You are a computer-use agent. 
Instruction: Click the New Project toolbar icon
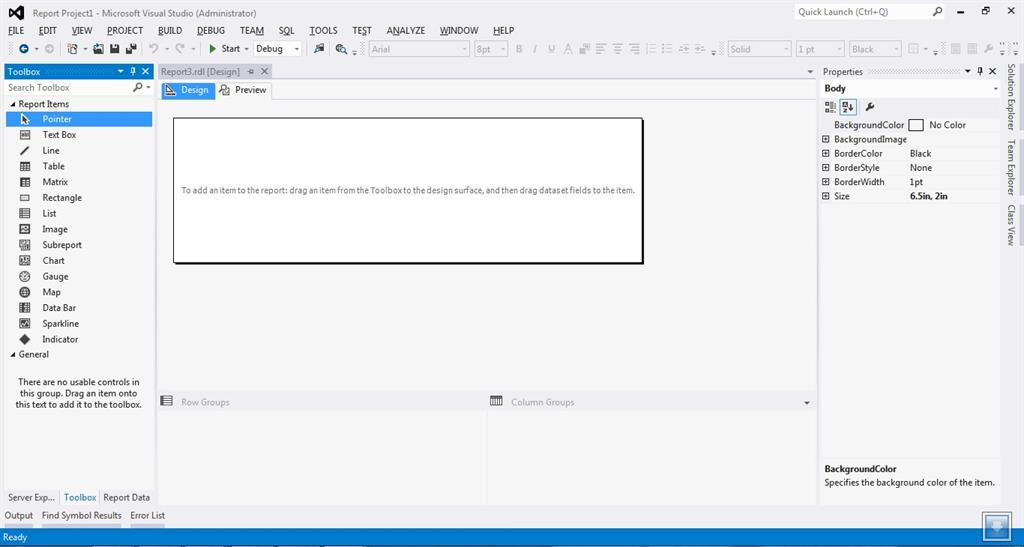tap(72, 49)
